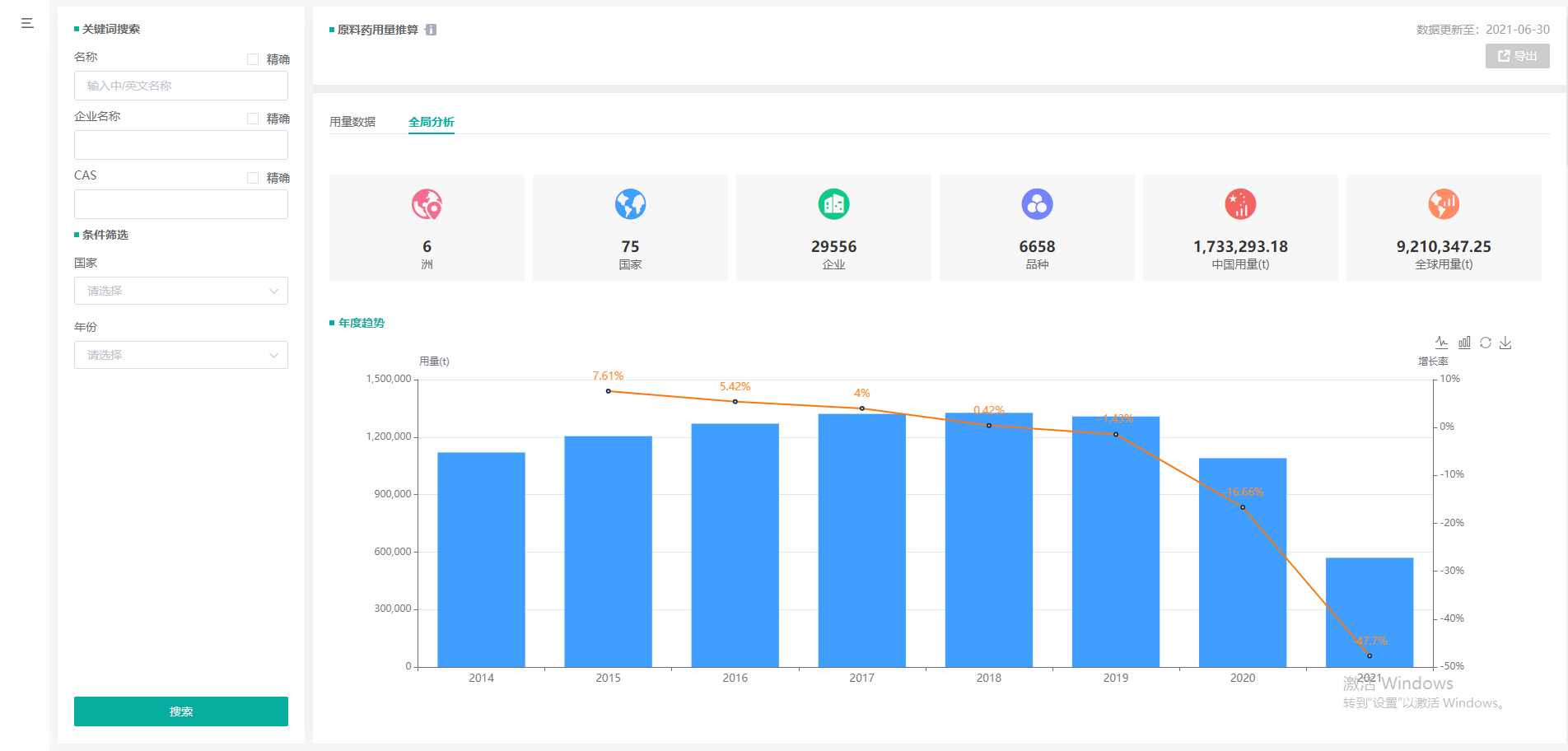
Task: Click the 75 国家 stat value
Action: point(630,247)
